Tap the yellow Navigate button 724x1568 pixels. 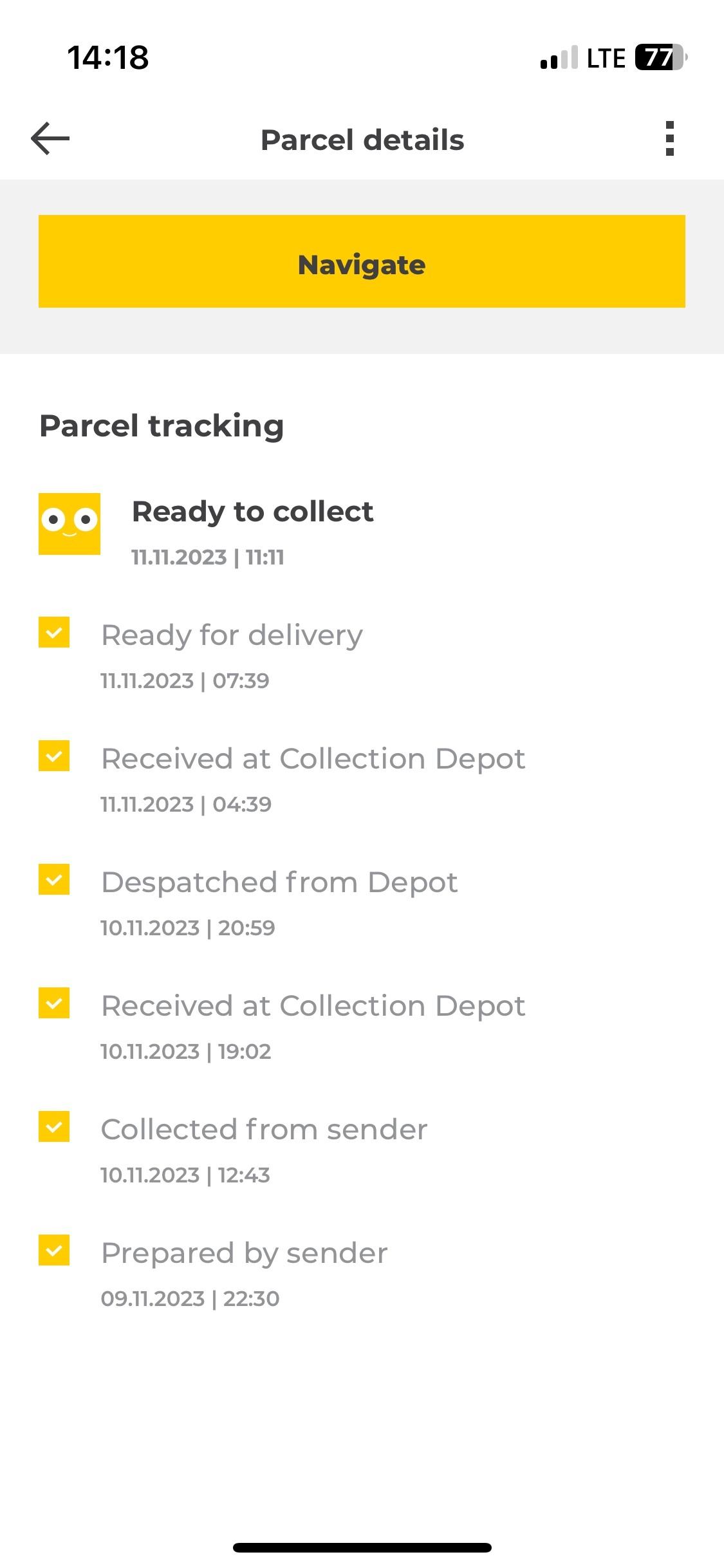tap(362, 261)
